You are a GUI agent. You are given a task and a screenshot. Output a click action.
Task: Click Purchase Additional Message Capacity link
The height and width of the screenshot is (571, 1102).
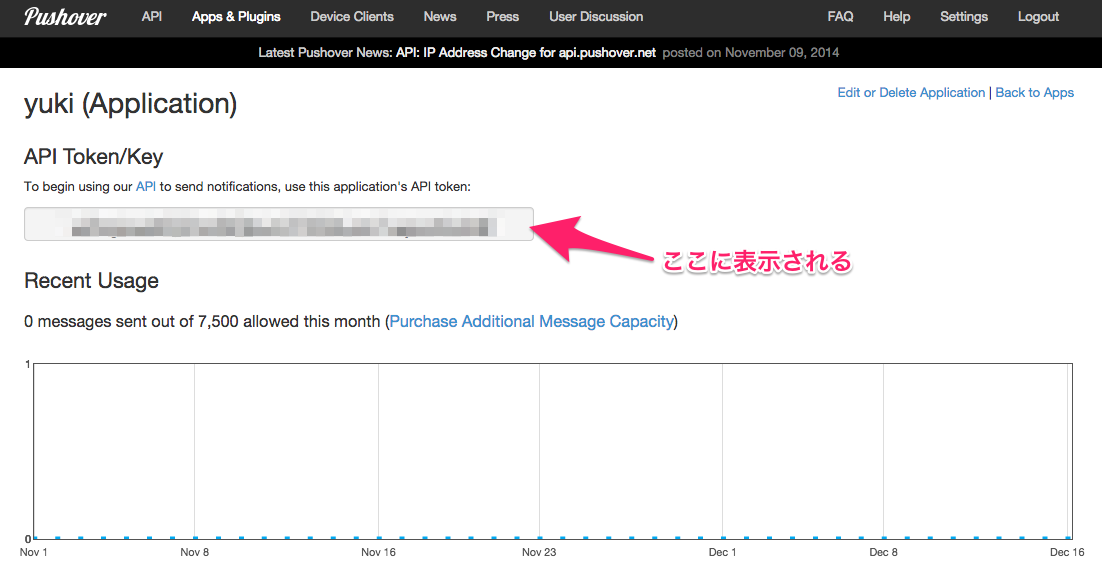coord(531,321)
